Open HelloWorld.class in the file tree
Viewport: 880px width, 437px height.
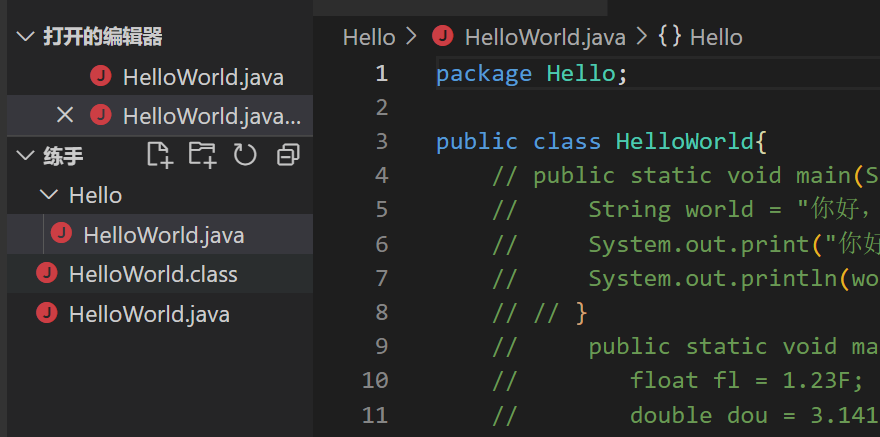pos(153,274)
